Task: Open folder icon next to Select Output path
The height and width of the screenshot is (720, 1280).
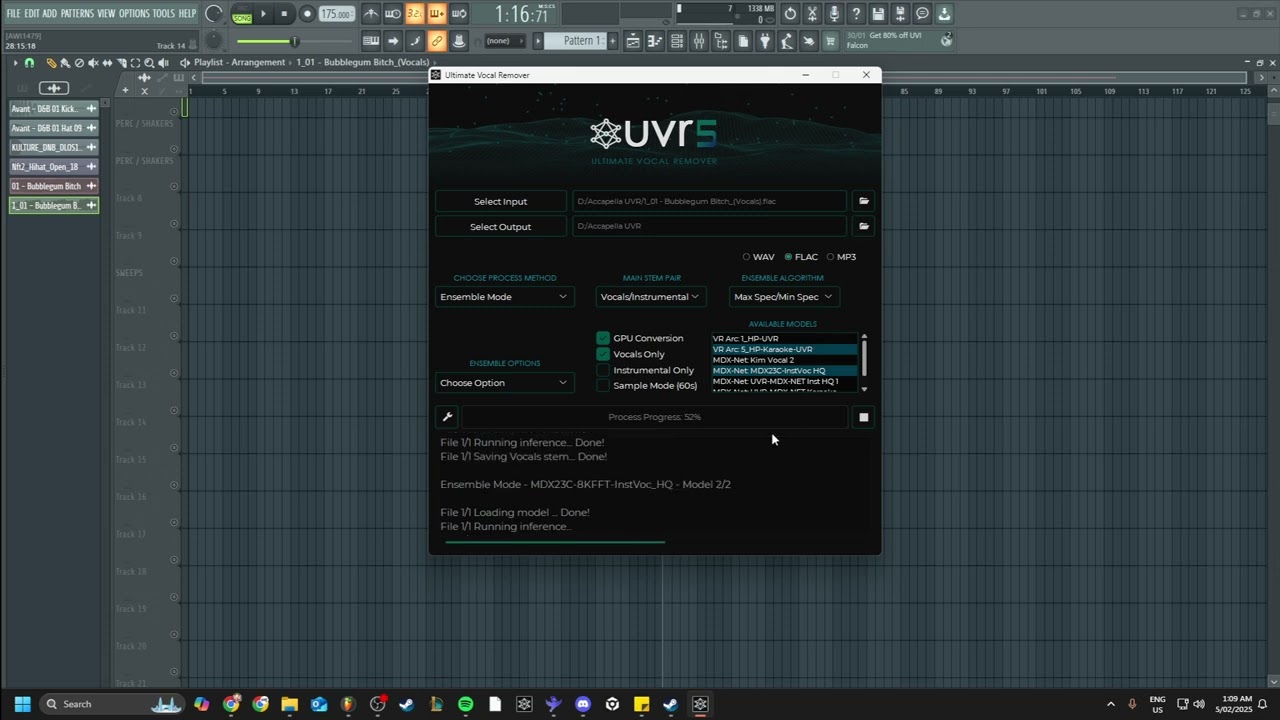Action: pyautogui.click(x=864, y=226)
